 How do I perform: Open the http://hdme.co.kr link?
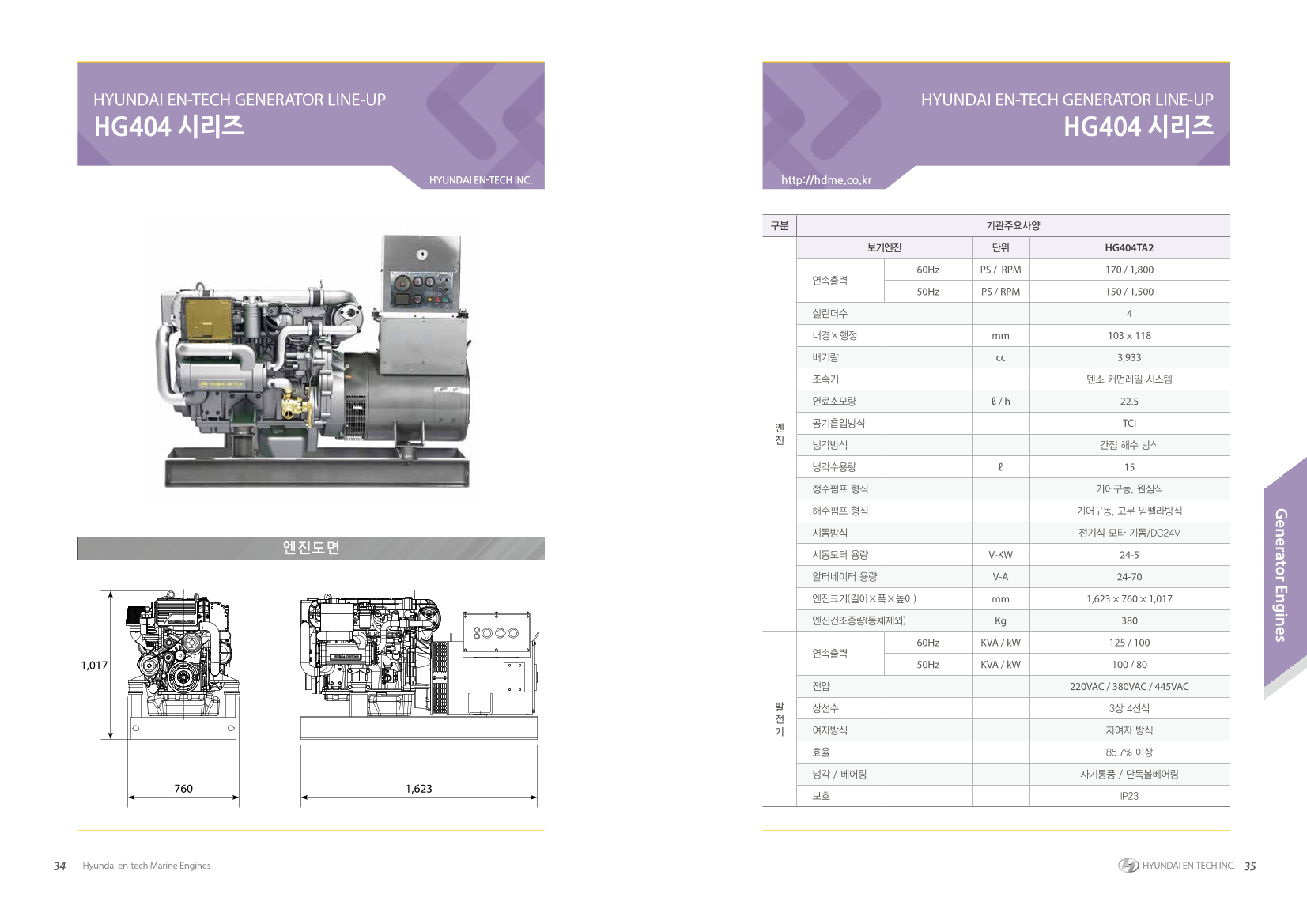[x=825, y=180]
